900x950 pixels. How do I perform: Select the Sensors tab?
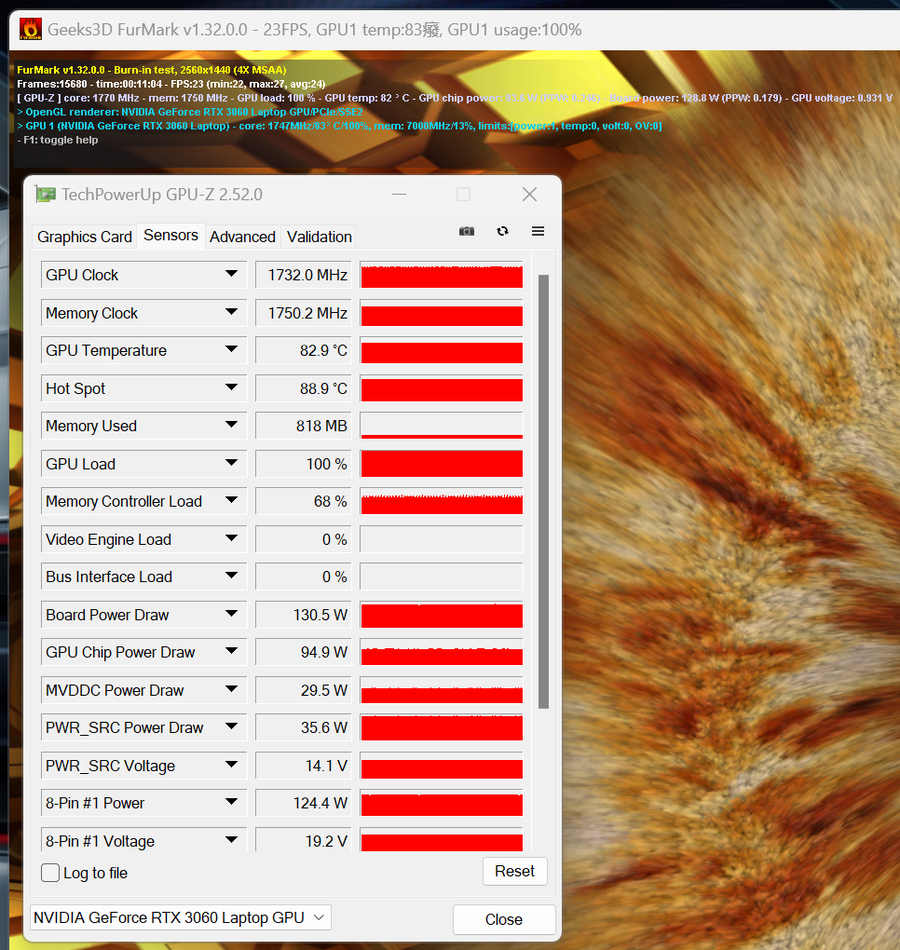(171, 235)
